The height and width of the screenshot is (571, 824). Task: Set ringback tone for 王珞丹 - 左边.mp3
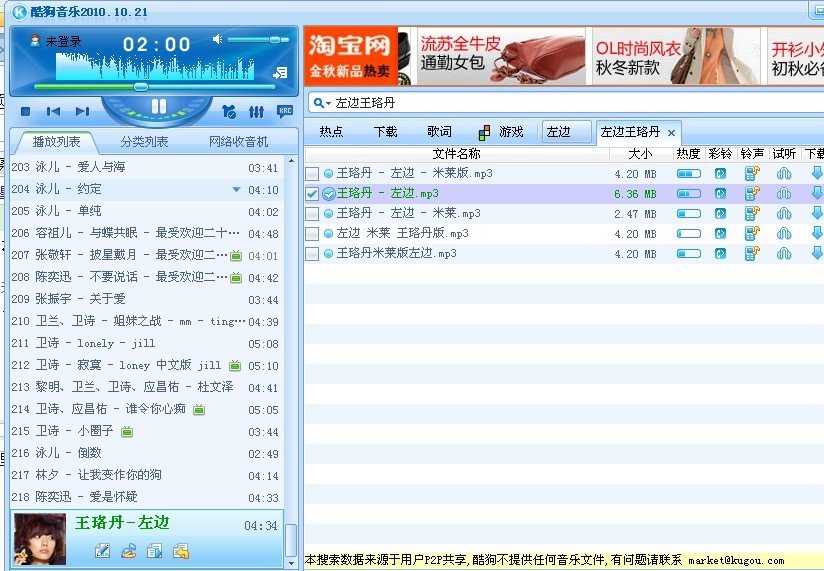[x=720, y=194]
